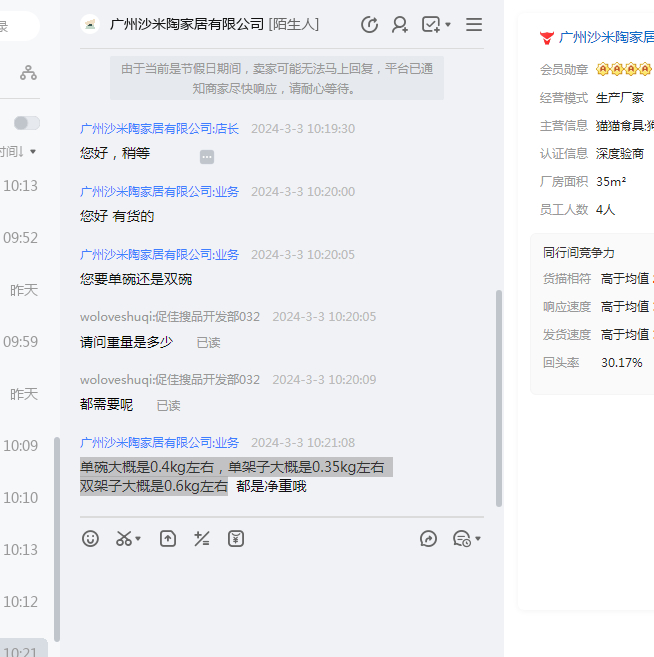
Task: Open the time sort dropdown in sidebar
Action: [18, 152]
